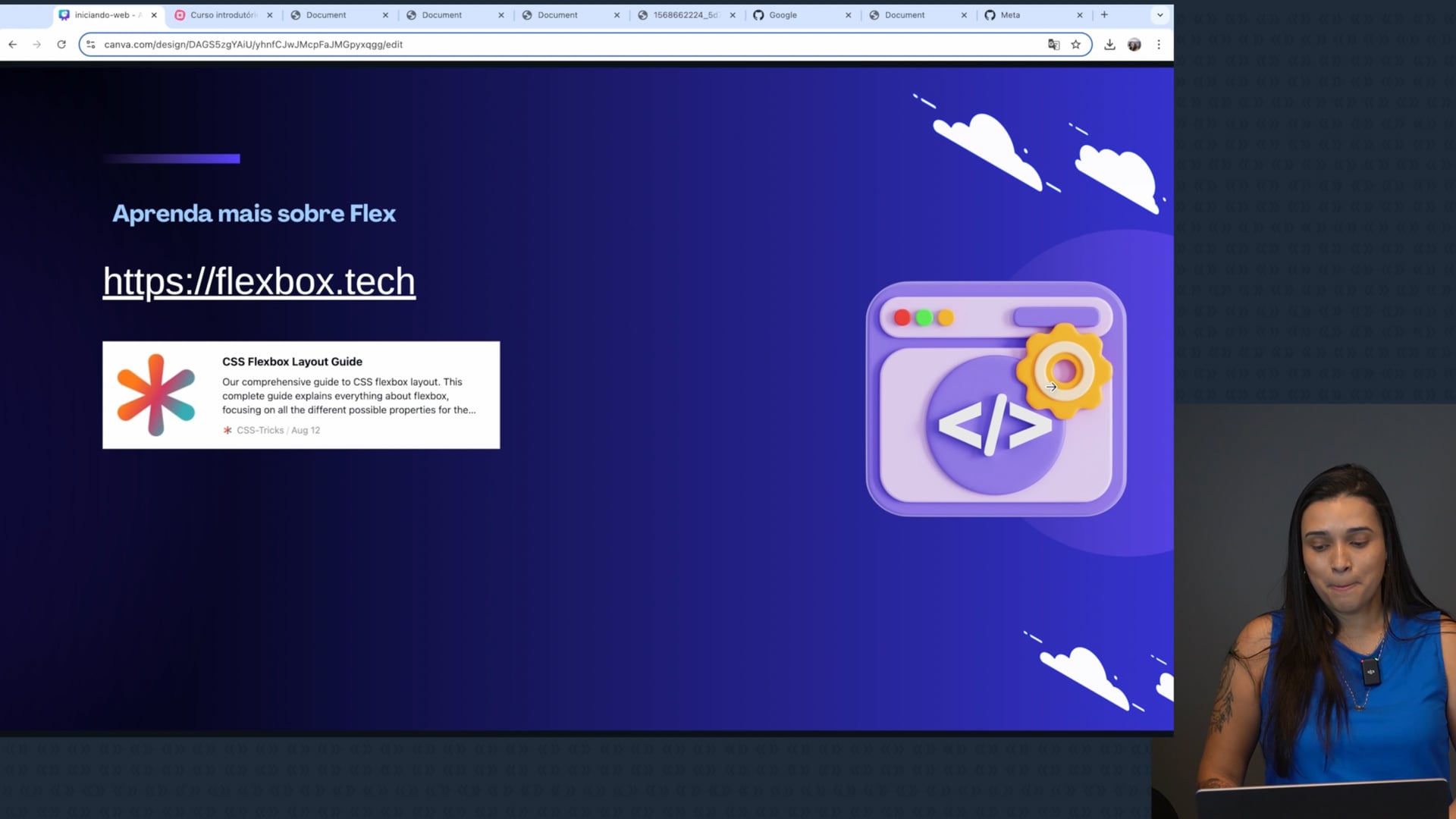View site information icon in address bar

91,45
